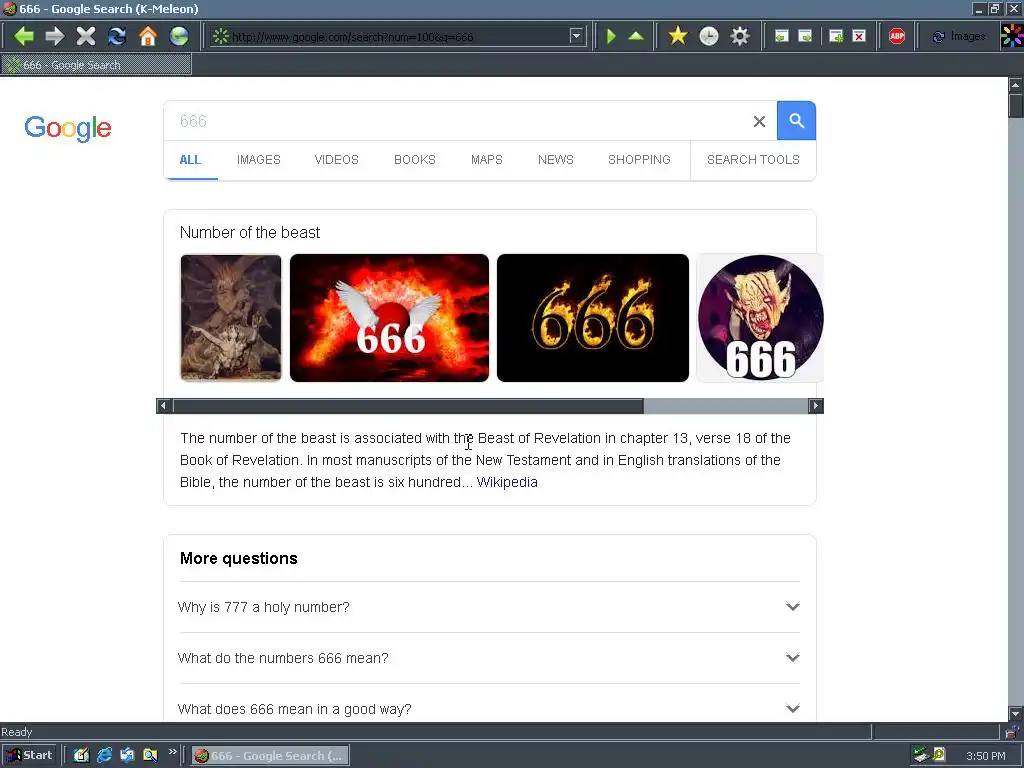Stop loading with the X toolbar icon
The height and width of the screenshot is (768, 1024).
point(86,36)
